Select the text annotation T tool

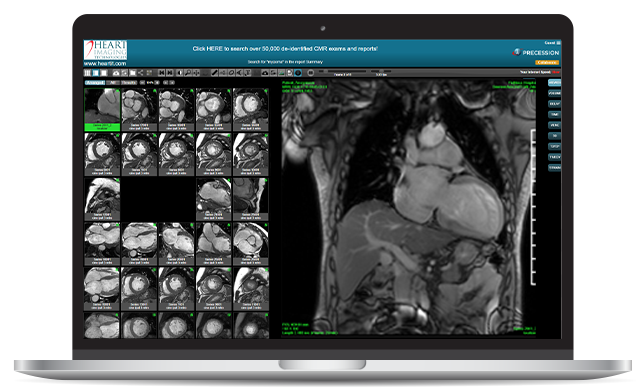(248, 73)
